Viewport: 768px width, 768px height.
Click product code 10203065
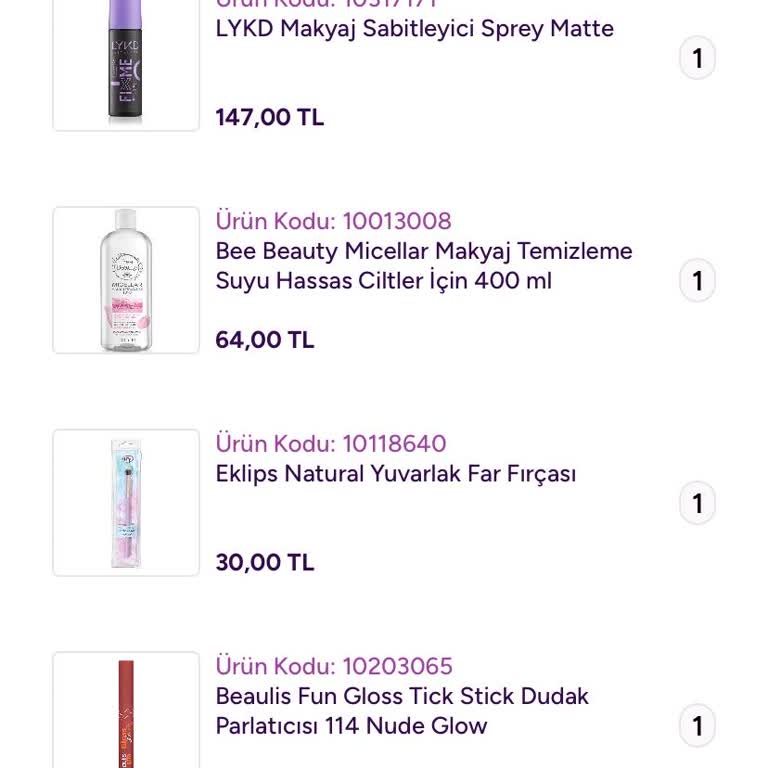pos(334,666)
